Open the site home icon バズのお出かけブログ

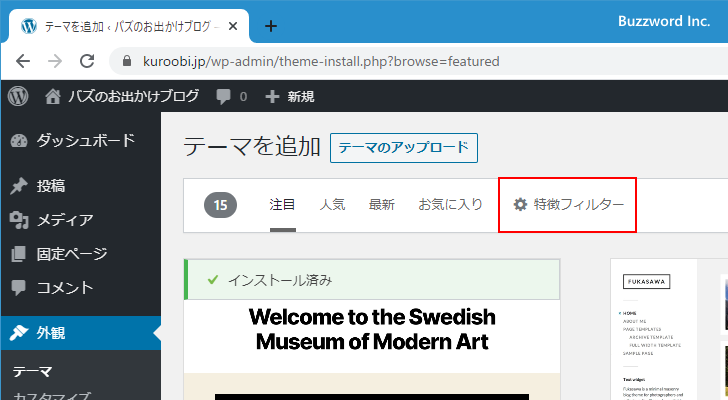(53, 97)
